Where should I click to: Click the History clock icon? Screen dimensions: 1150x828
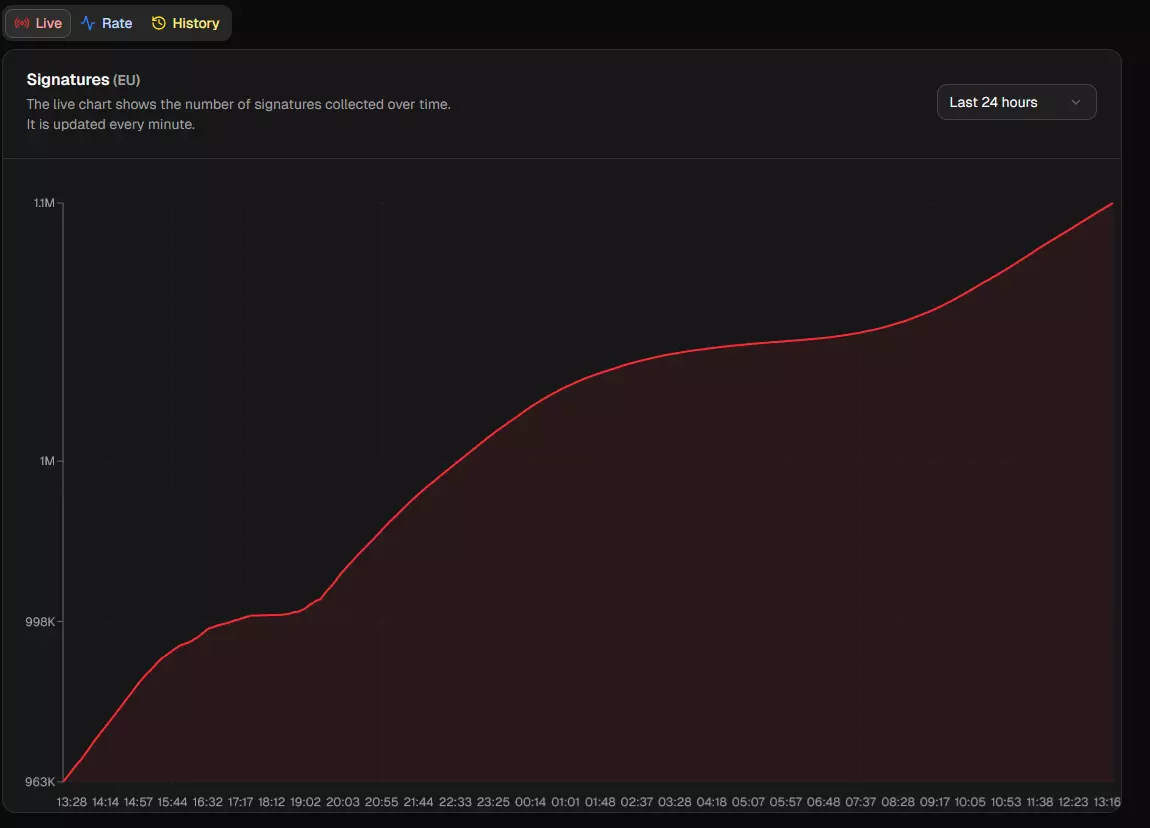click(158, 23)
